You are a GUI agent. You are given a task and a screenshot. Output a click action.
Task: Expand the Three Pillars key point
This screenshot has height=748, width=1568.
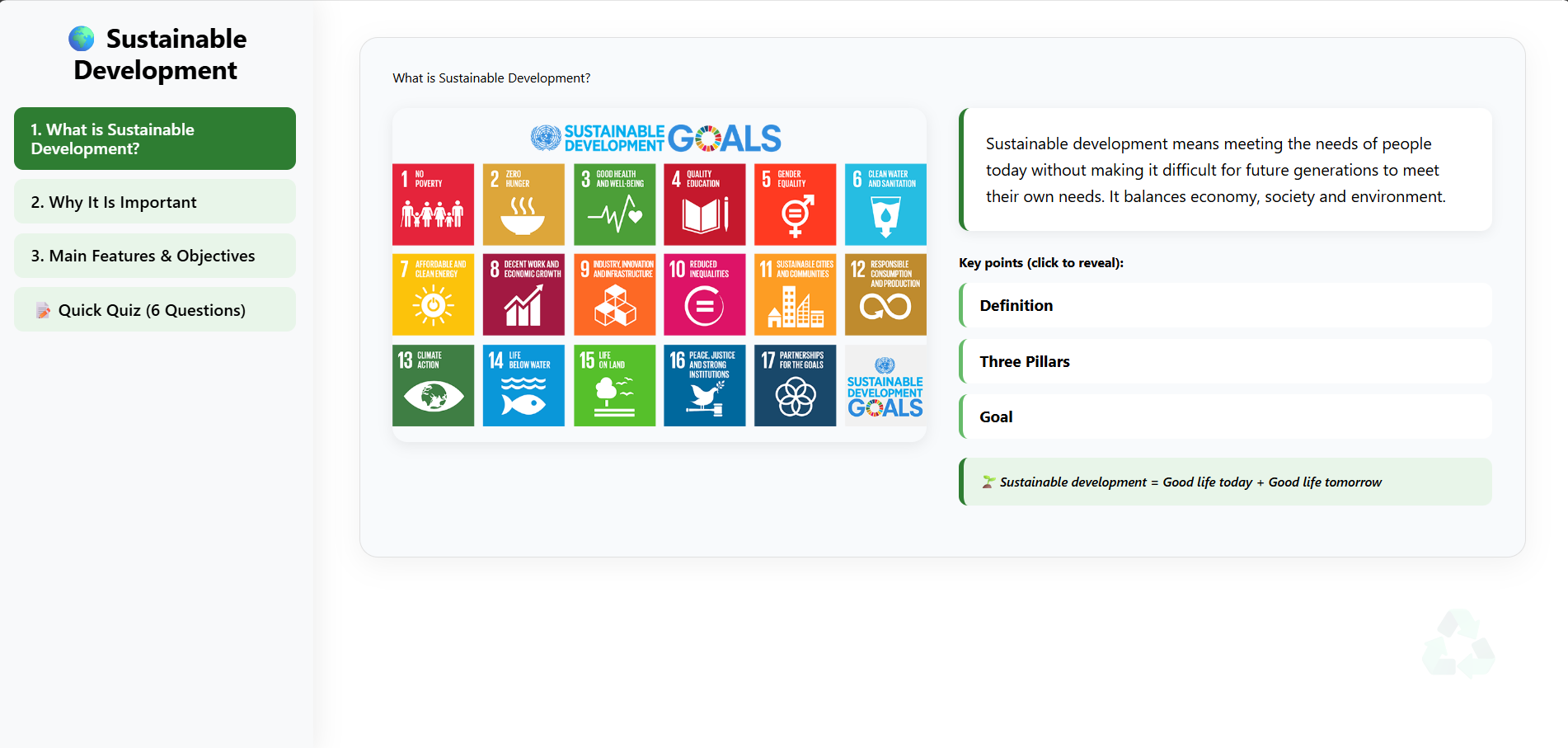click(x=1225, y=361)
